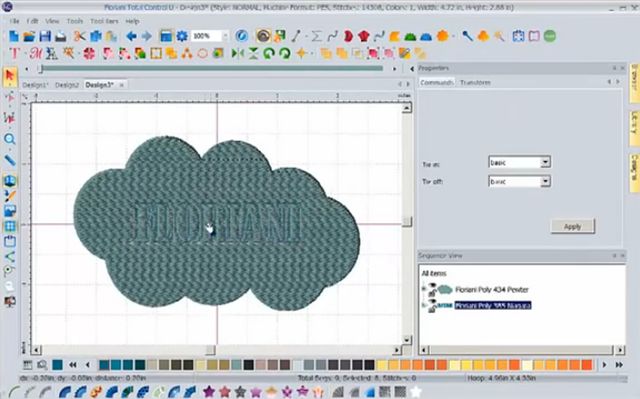640x399 pixels.
Task: Expand the Floriani Poly 434 Pewter tree node
Action: [424, 289]
